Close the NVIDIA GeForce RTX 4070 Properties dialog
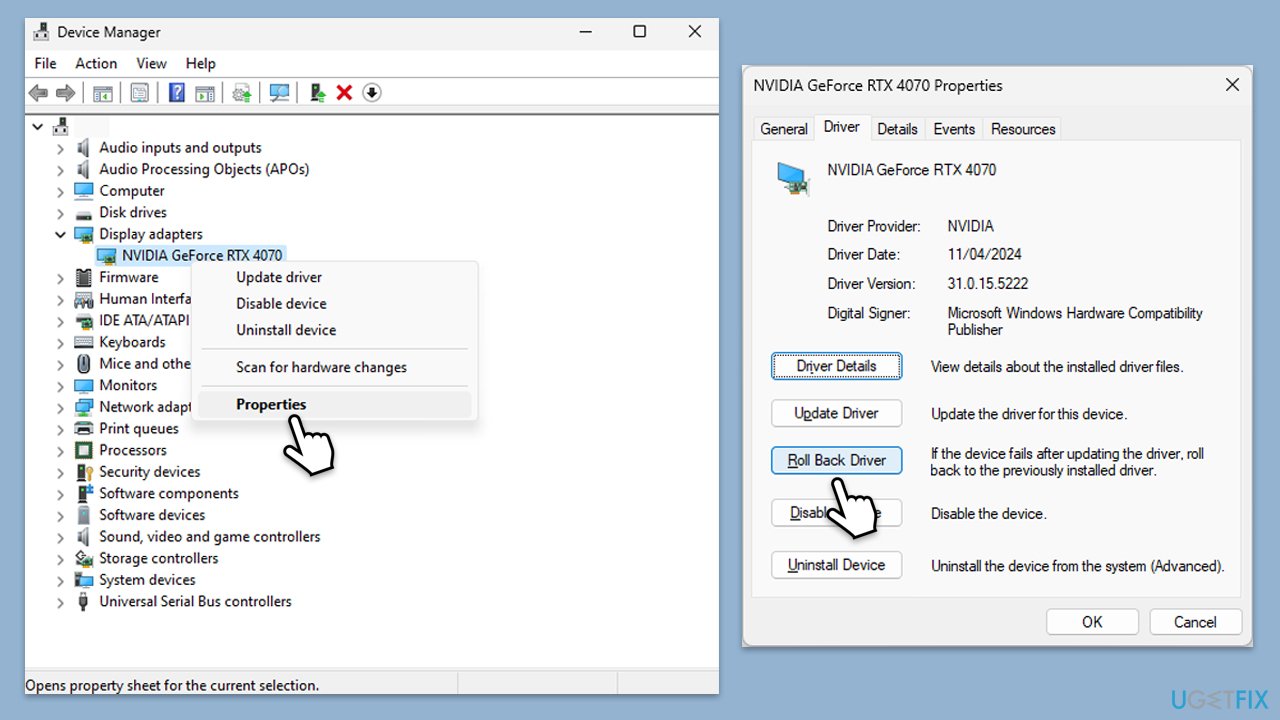This screenshot has height=720, width=1280. pyautogui.click(x=1232, y=86)
